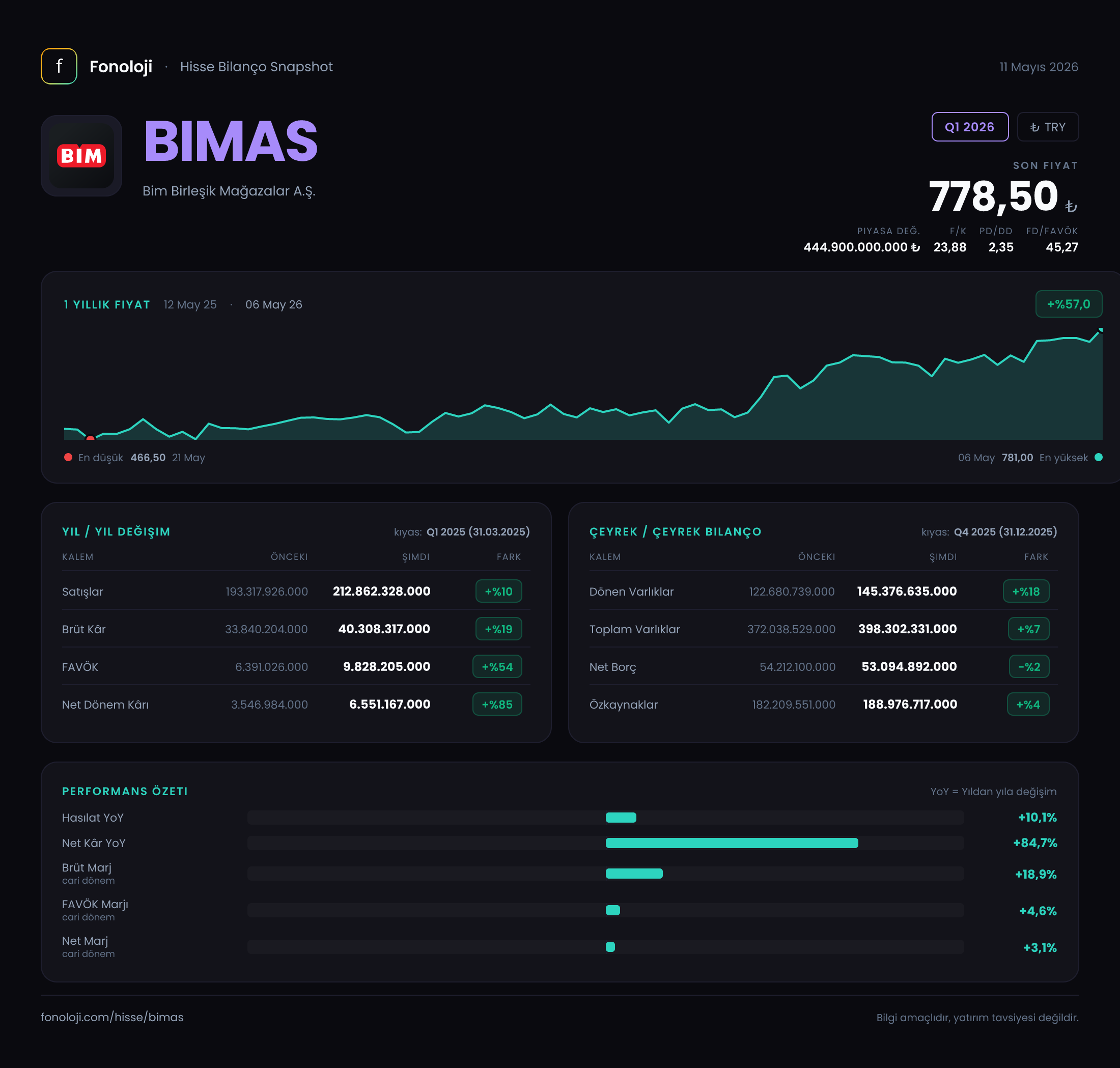1120x1068 pixels.
Task: Click the Fonoloji brand name
Action: click(x=121, y=67)
